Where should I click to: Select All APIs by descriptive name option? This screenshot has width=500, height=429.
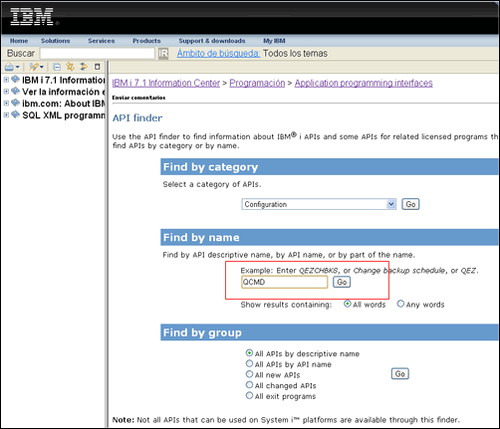(249, 353)
